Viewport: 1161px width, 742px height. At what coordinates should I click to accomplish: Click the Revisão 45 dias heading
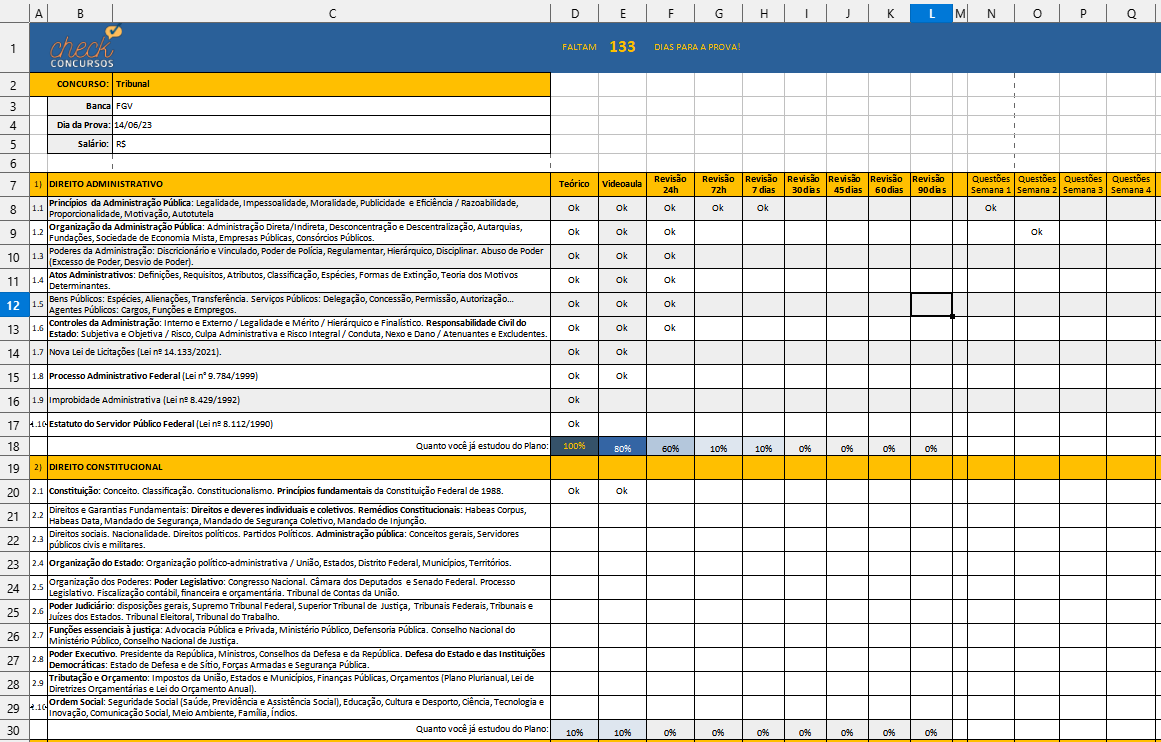click(x=847, y=184)
